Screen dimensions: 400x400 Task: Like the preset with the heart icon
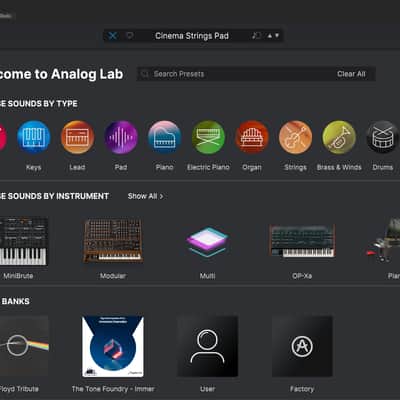click(130, 36)
